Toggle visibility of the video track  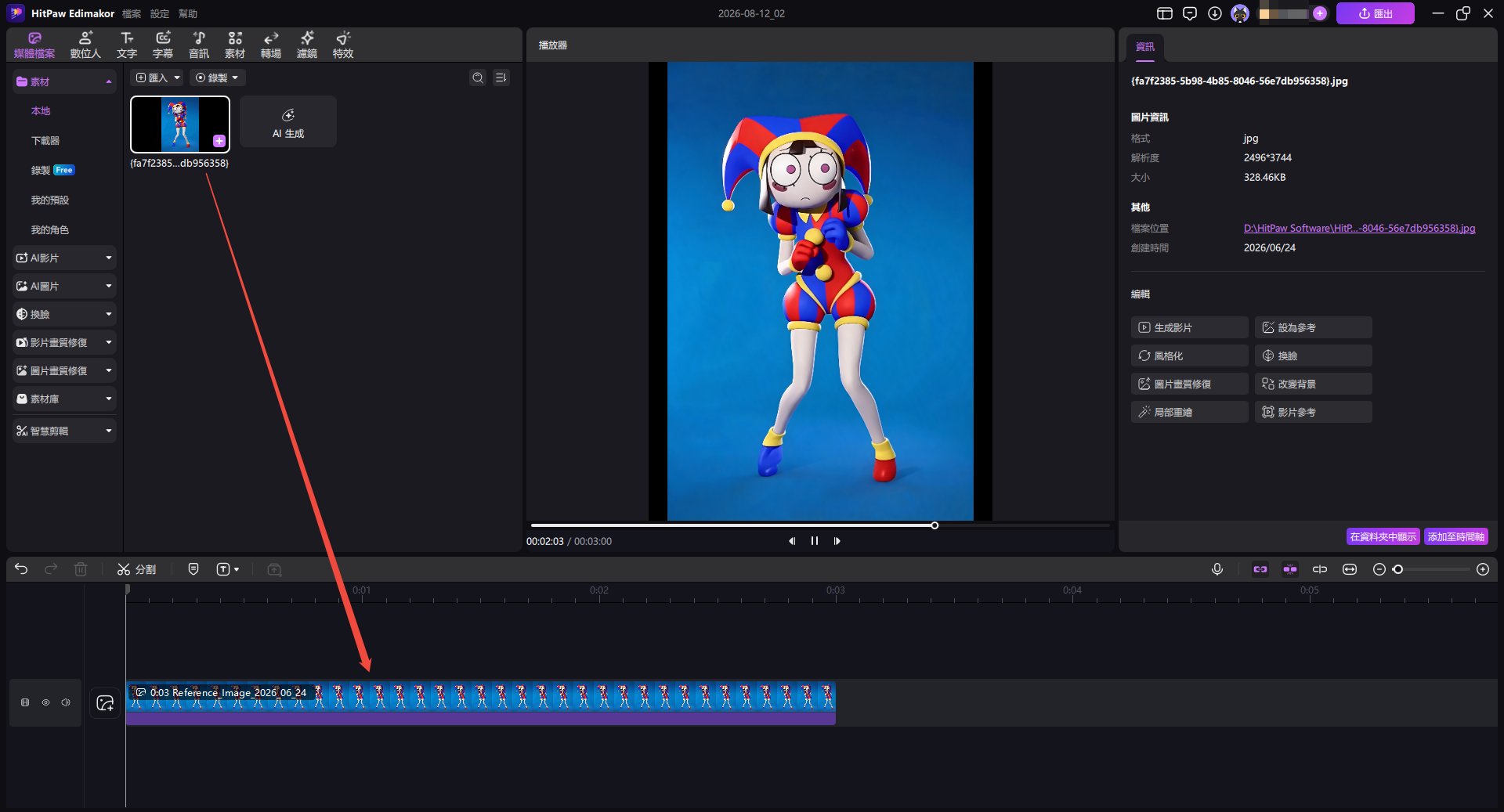coord(45,702)
